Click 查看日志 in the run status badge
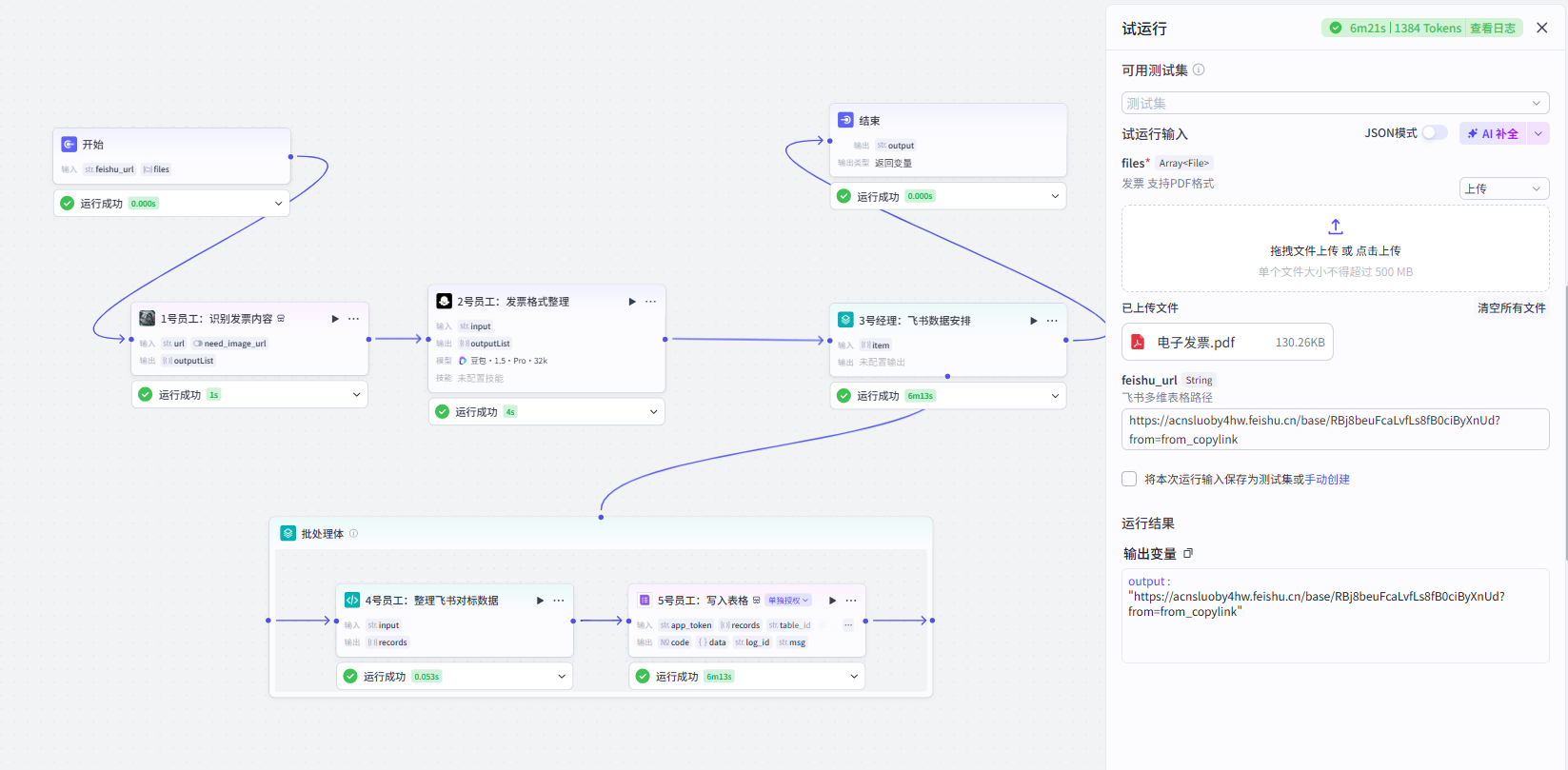This screenshot has height=770, width=1568. pos(1492,29)
